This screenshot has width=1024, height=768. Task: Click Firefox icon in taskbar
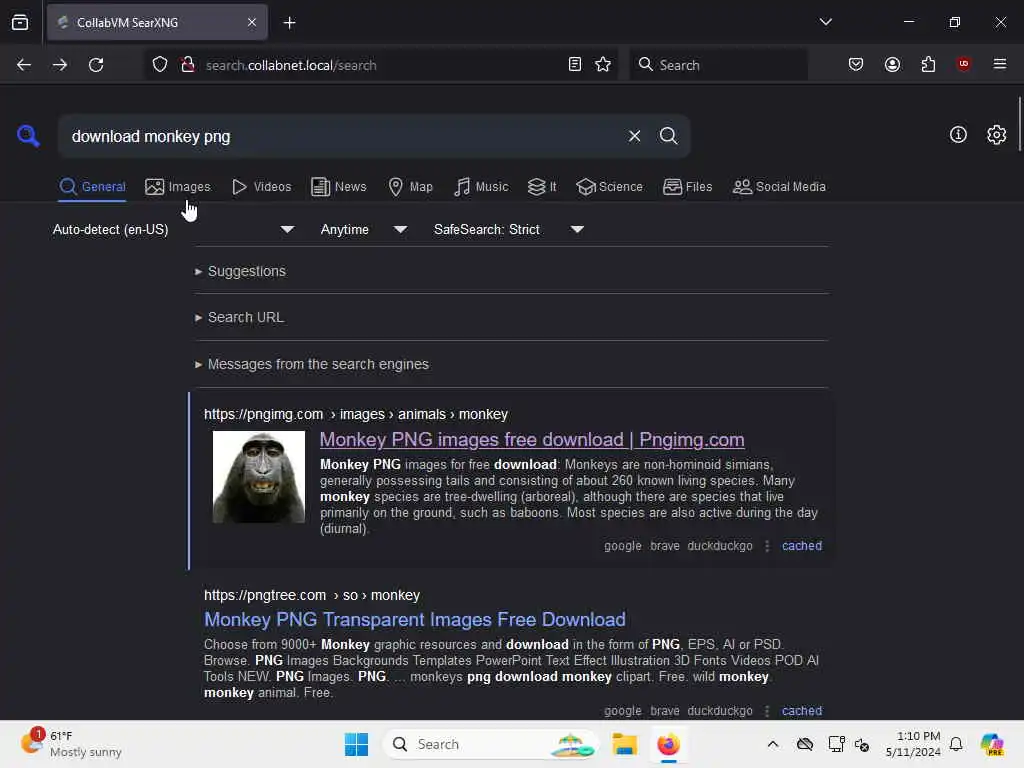point(668,744)
